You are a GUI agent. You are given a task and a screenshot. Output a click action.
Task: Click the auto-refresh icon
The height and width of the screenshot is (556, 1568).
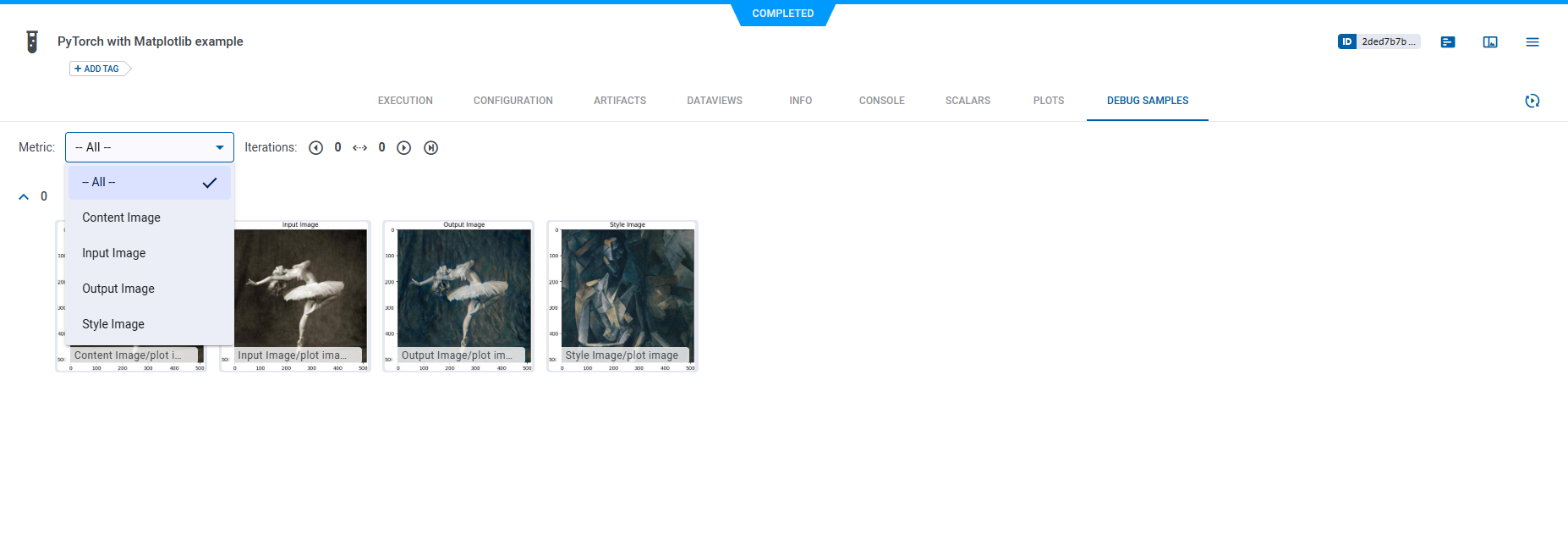coord(1532,101)
